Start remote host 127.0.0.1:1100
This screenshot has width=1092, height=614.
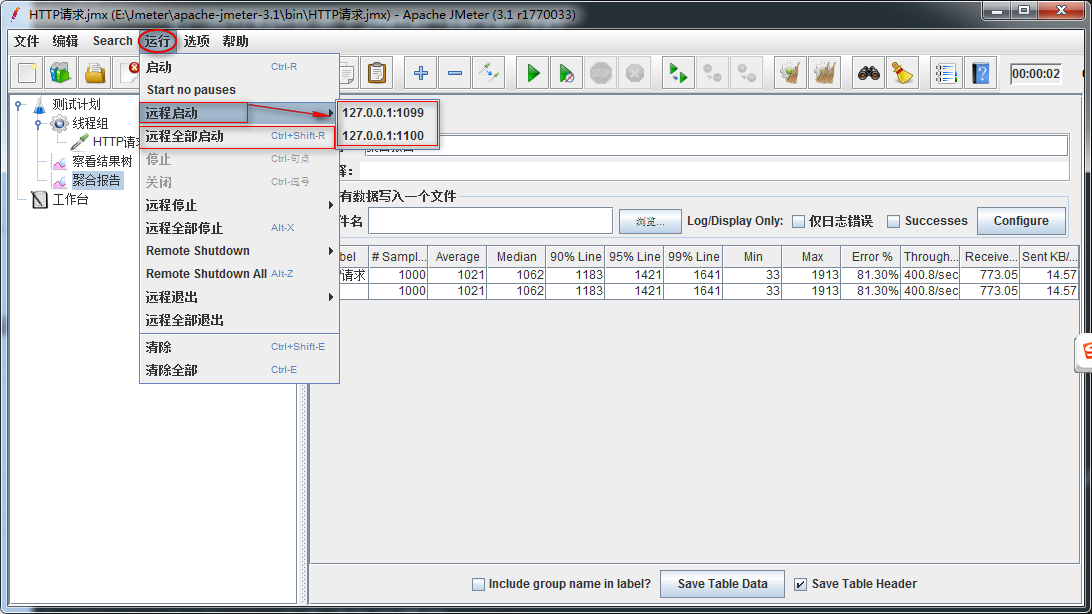coord(387,136)
